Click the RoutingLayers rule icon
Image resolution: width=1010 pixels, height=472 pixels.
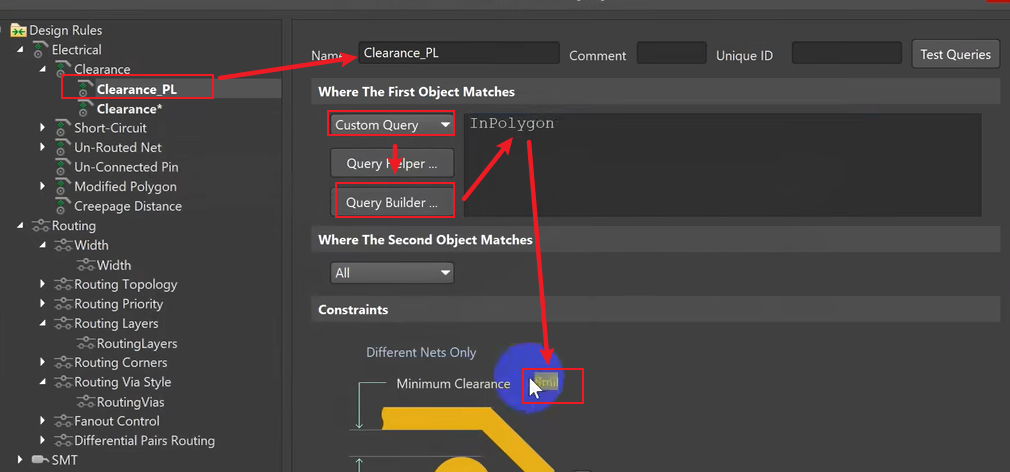(86, 343)
